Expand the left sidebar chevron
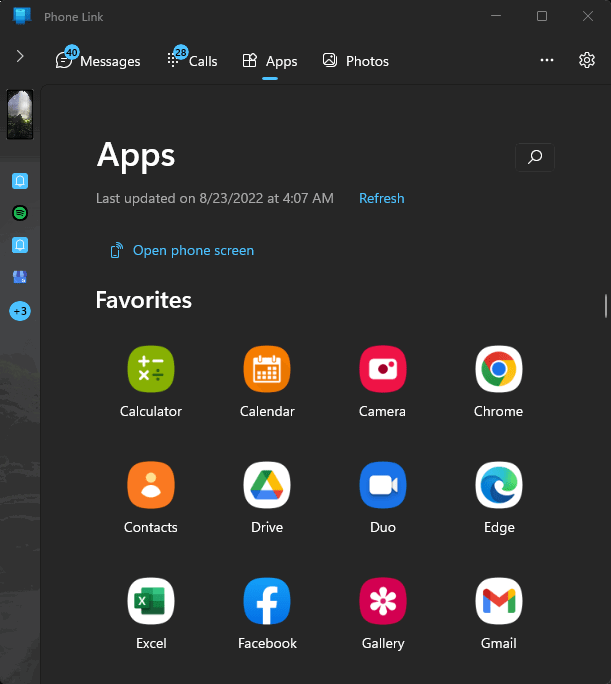 pos(20,56)
